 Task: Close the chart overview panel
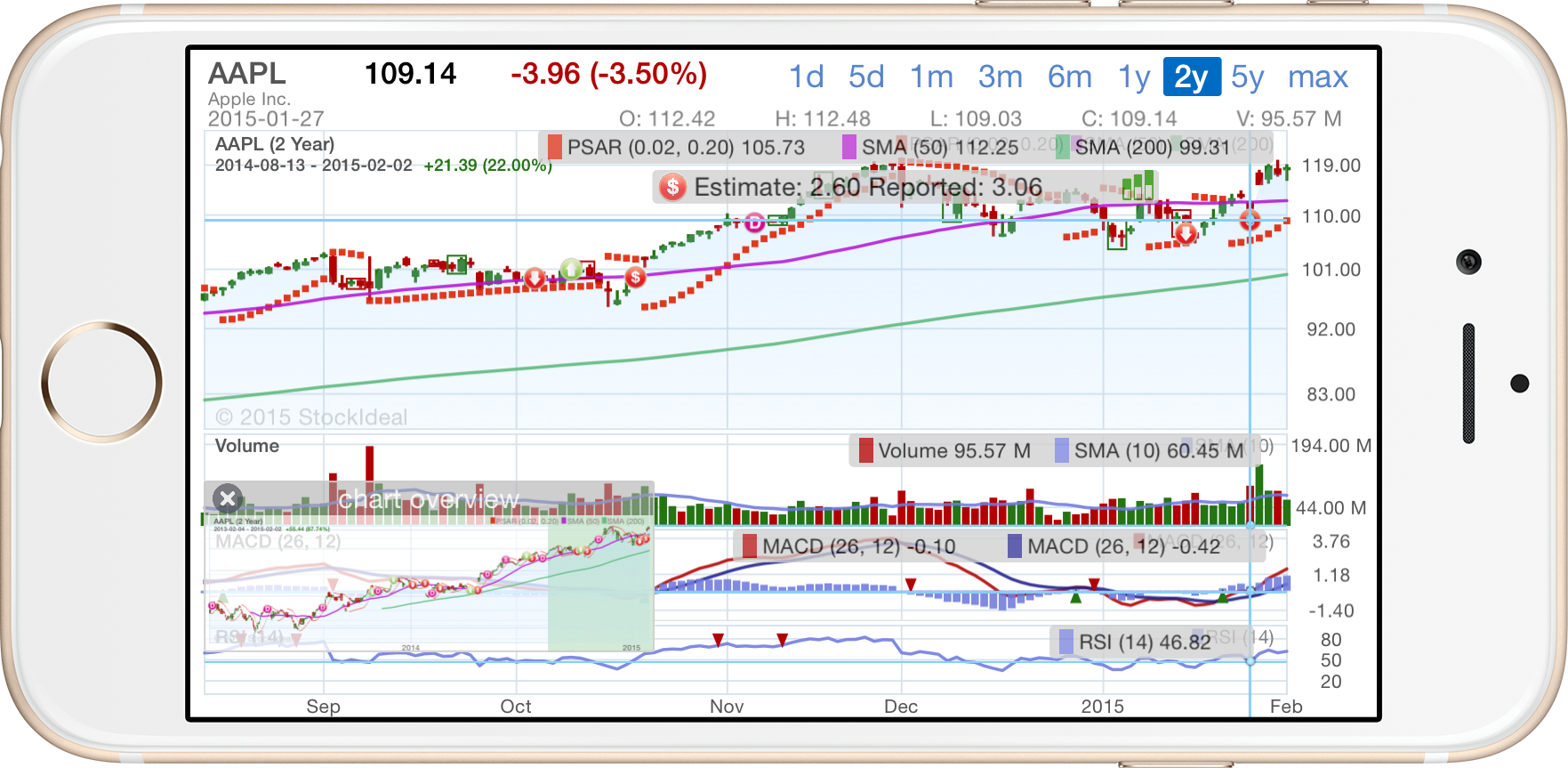pos(228,498)
